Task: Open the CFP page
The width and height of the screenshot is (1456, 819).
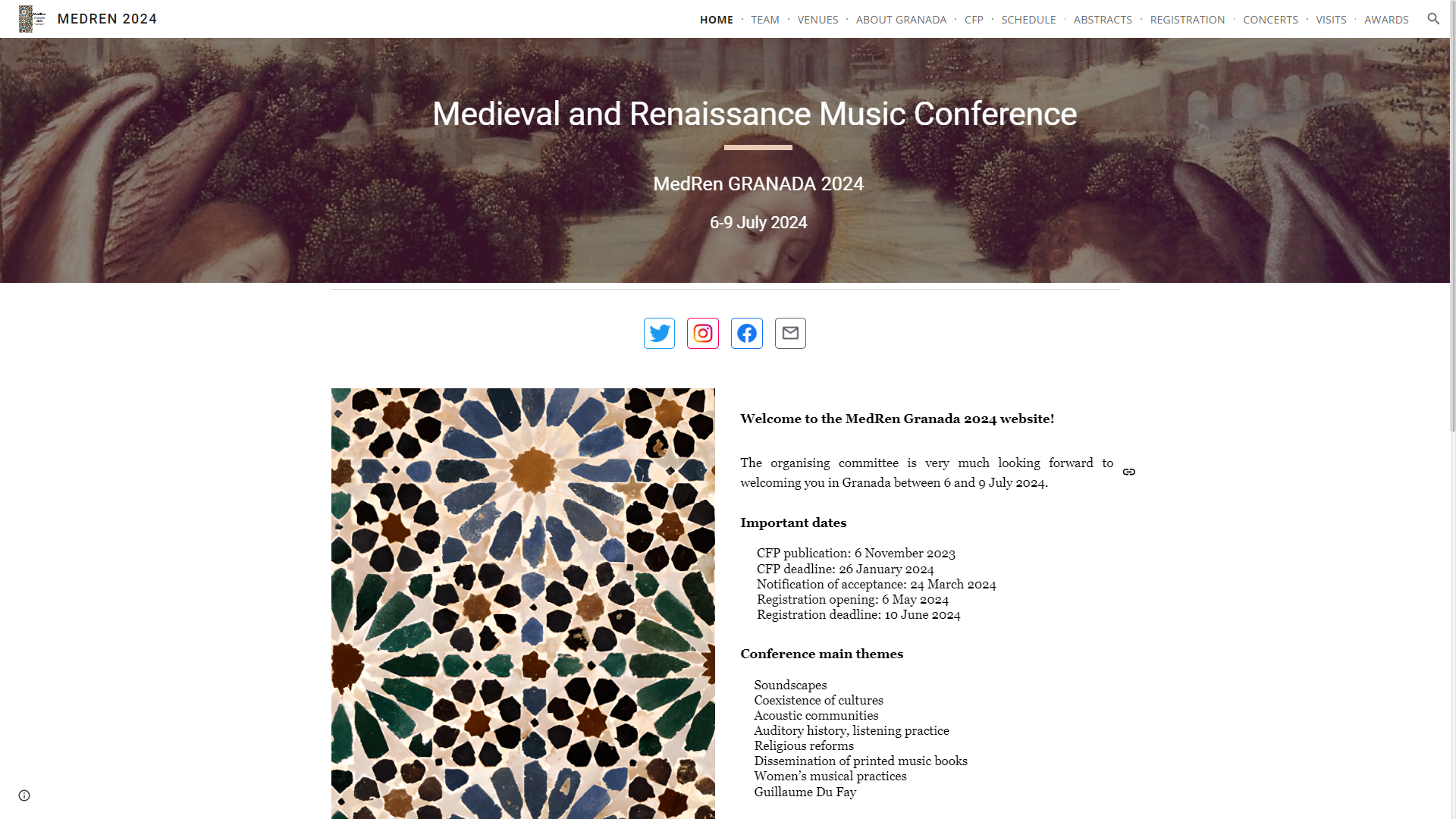Action: (x=974, y=20)
